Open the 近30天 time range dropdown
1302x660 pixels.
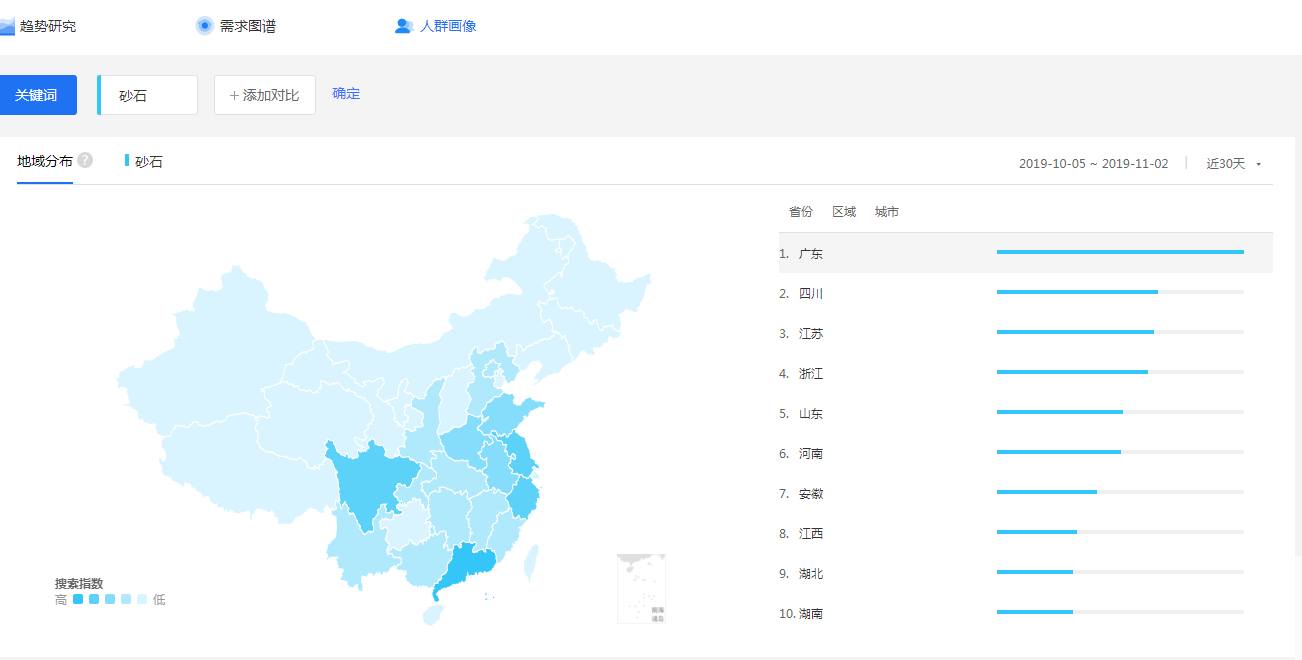[1226, 164]
